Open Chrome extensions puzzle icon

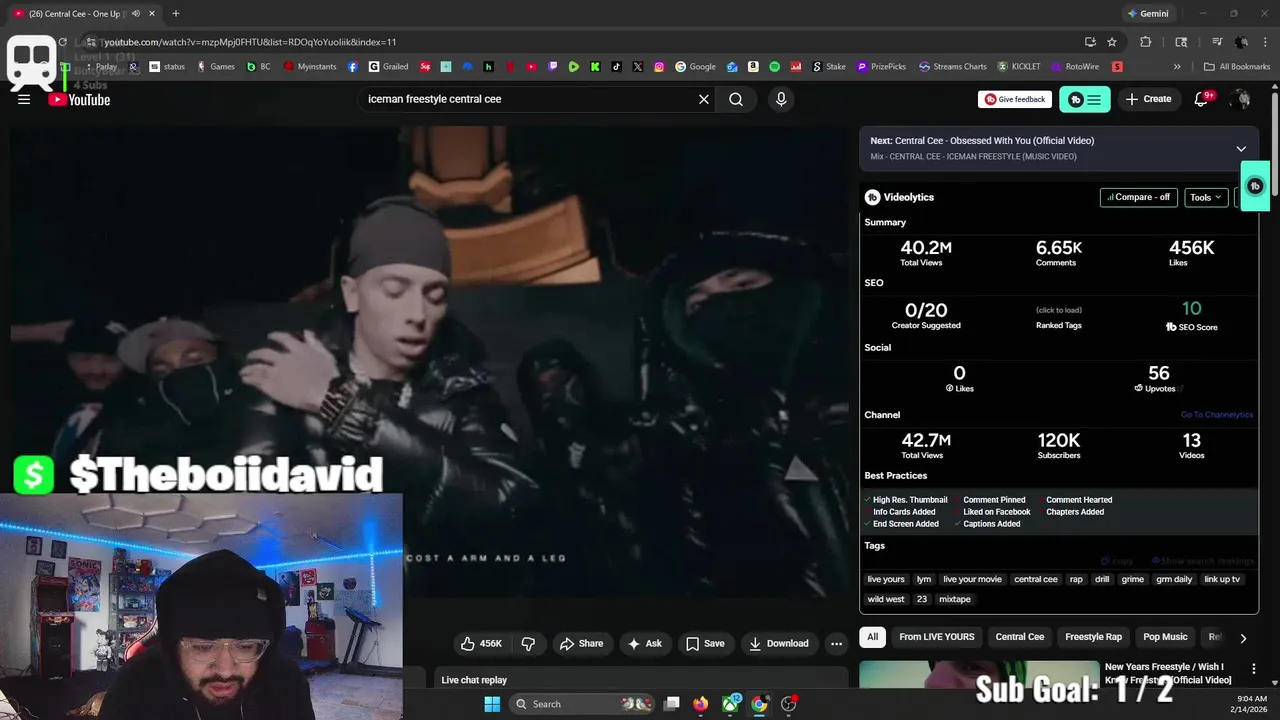click(x=1146, y=42)
